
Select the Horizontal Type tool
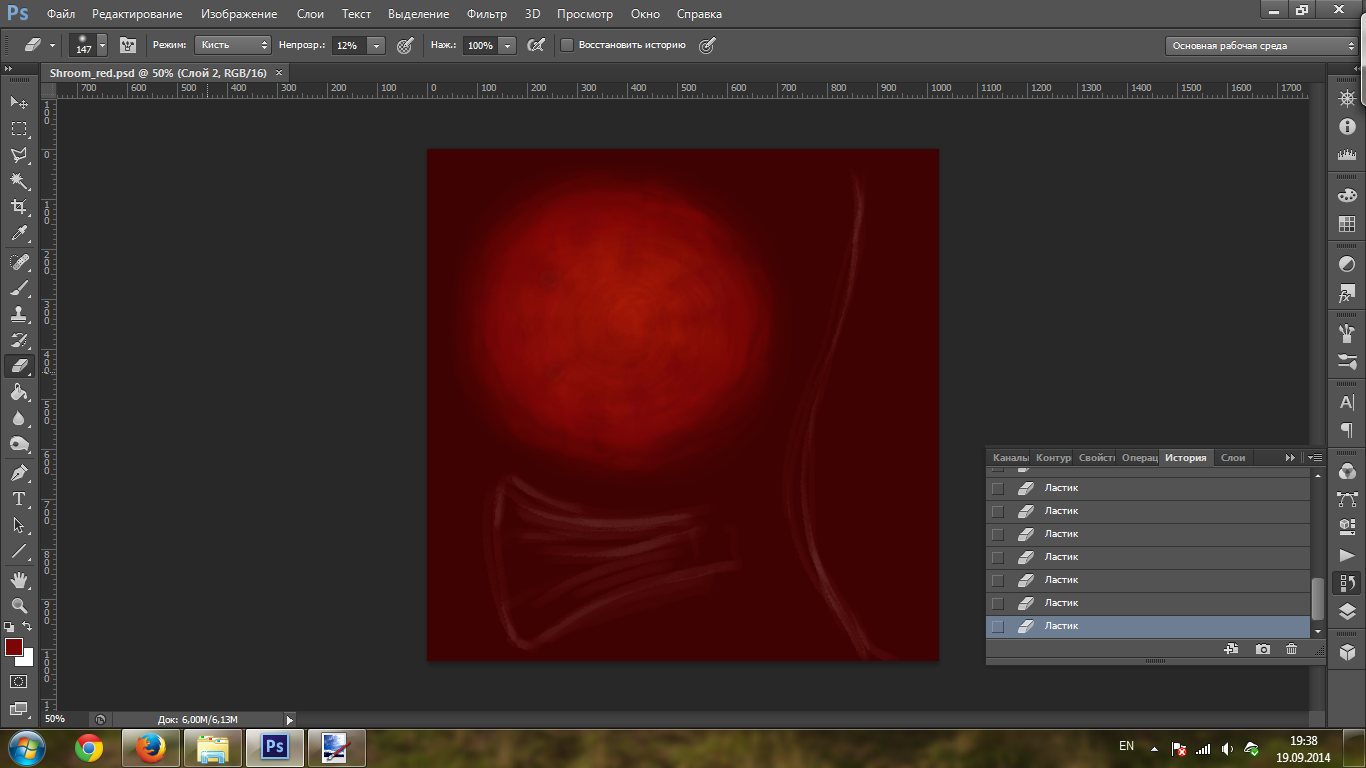[19, 499]
